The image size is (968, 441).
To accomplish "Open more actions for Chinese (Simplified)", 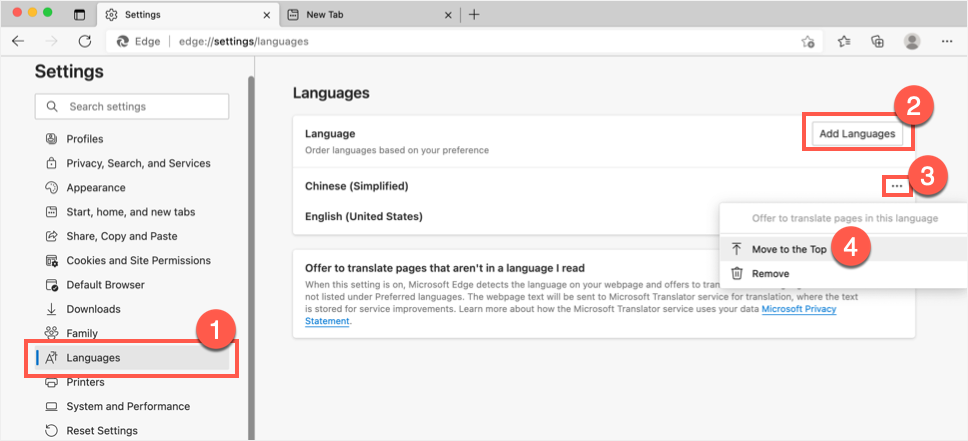I will 897,186.
